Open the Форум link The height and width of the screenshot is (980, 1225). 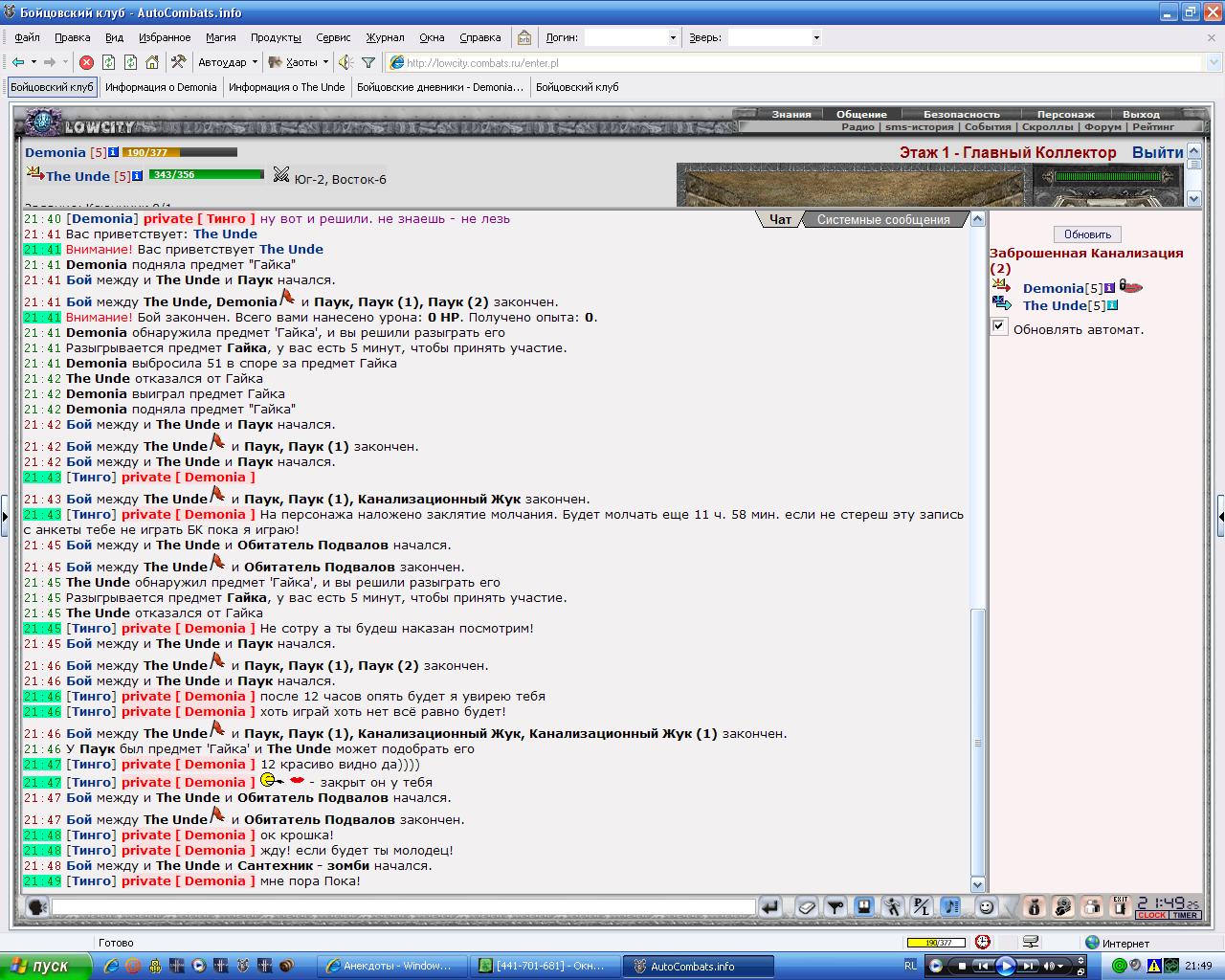tap(1102, 126)
